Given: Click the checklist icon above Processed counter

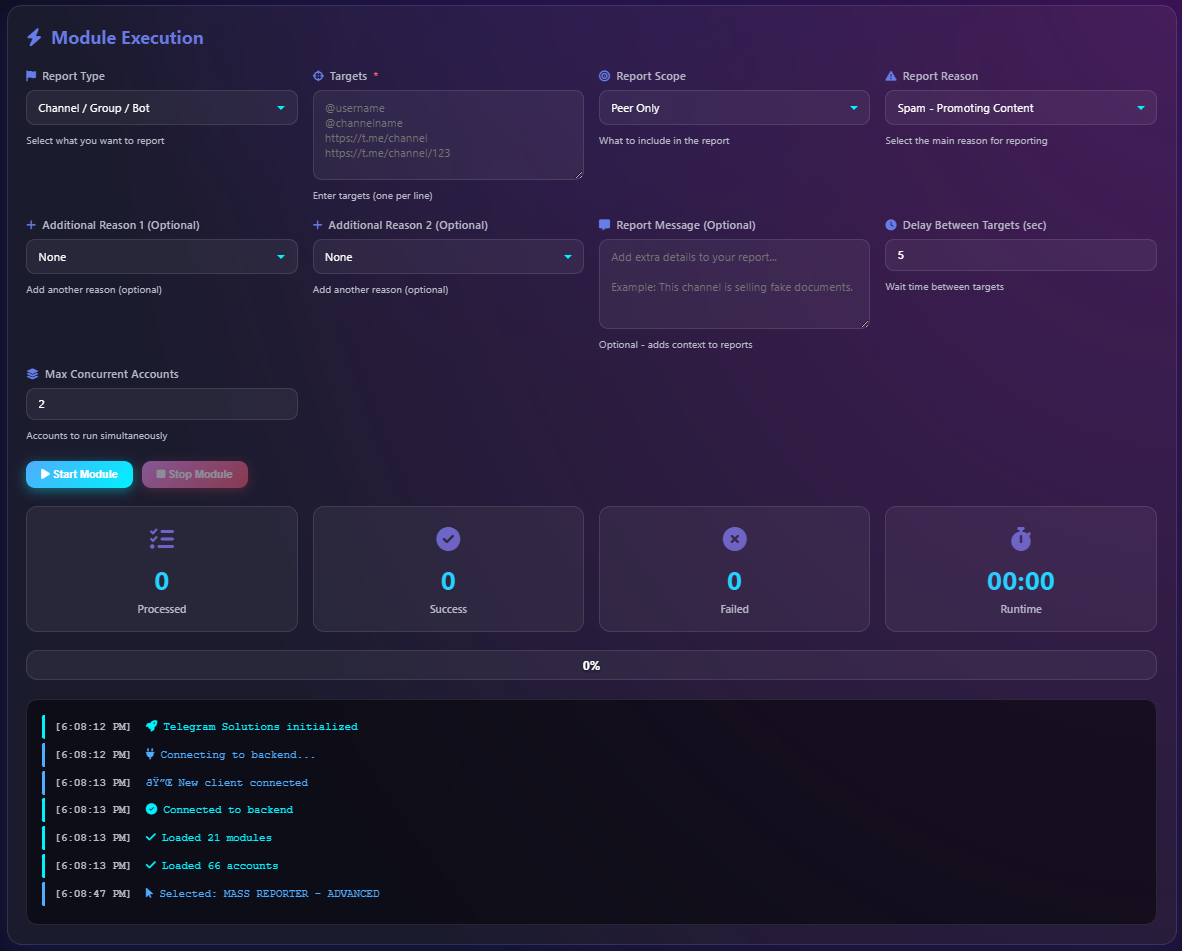Looking at the screenshot, I should [x=161, y=539].
